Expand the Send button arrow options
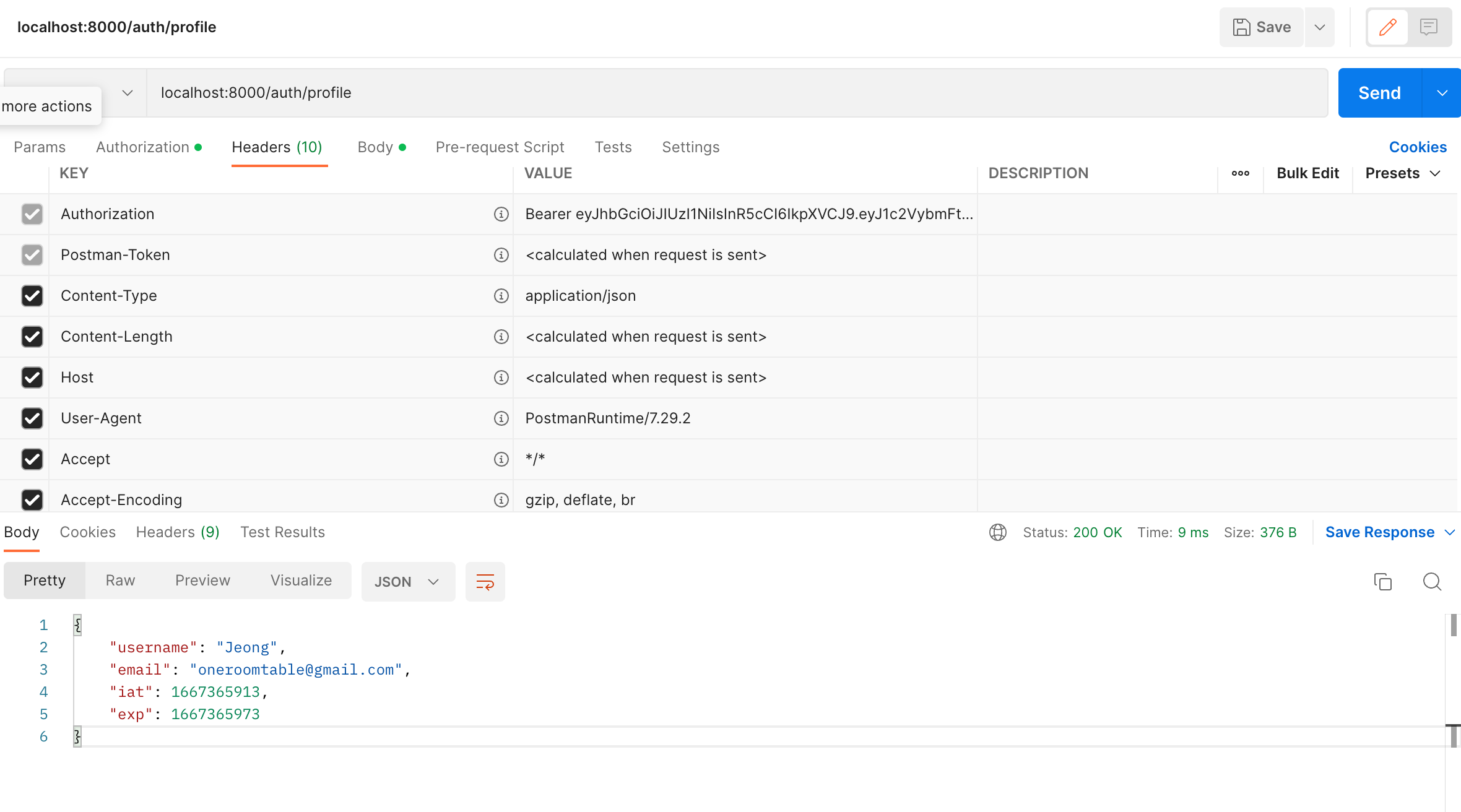This screenshot has height=812, width=1461. coord(1442,93)
